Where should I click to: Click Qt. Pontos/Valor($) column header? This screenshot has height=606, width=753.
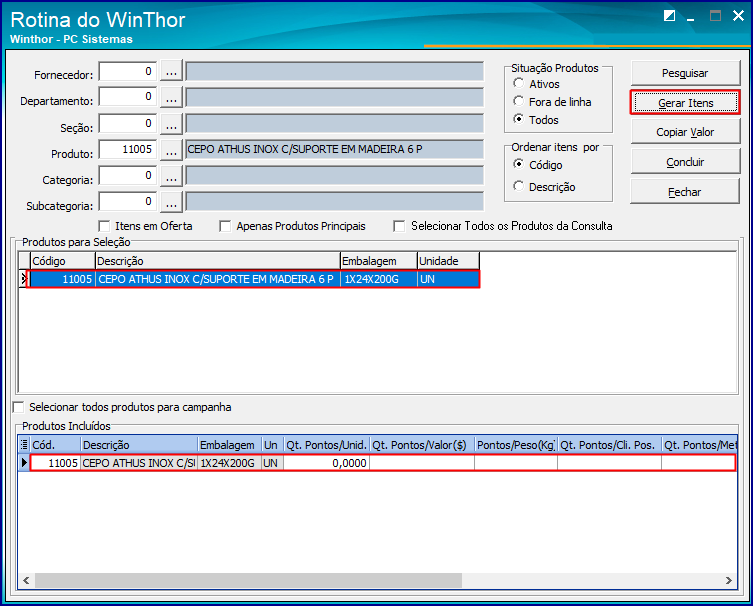[422, 445]
